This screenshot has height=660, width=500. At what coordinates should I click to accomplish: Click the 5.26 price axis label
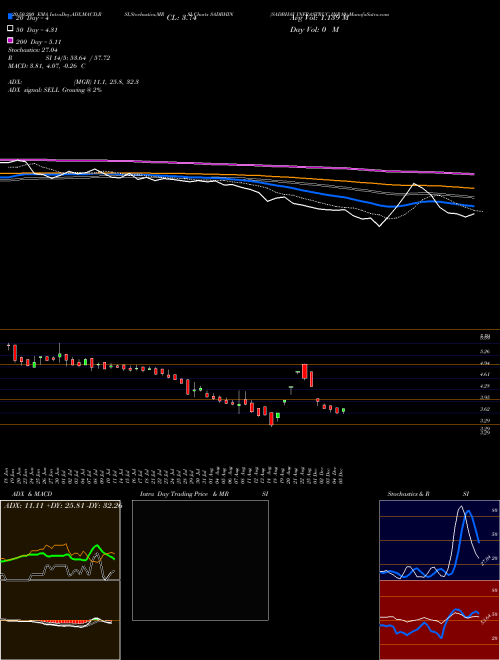tap(484, 351)
